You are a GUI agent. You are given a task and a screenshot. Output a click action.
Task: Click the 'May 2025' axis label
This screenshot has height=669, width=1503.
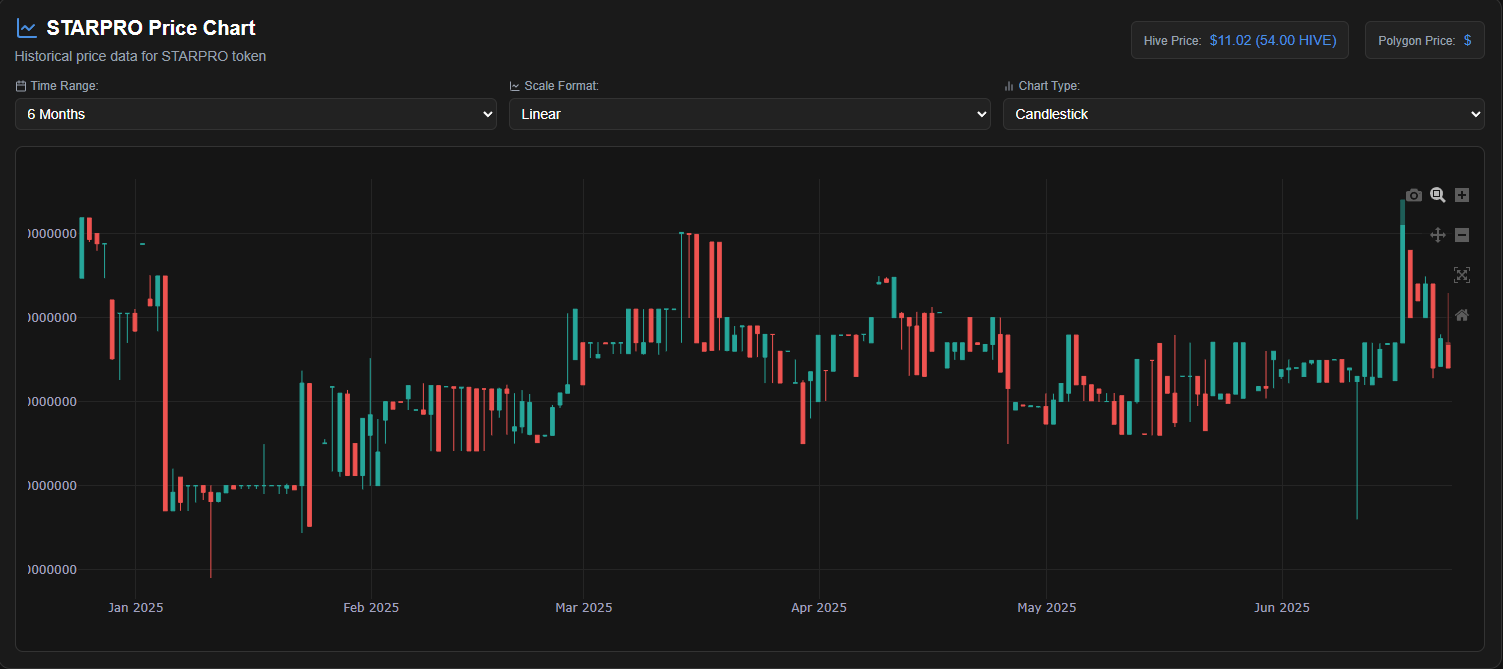[1047, 608]
